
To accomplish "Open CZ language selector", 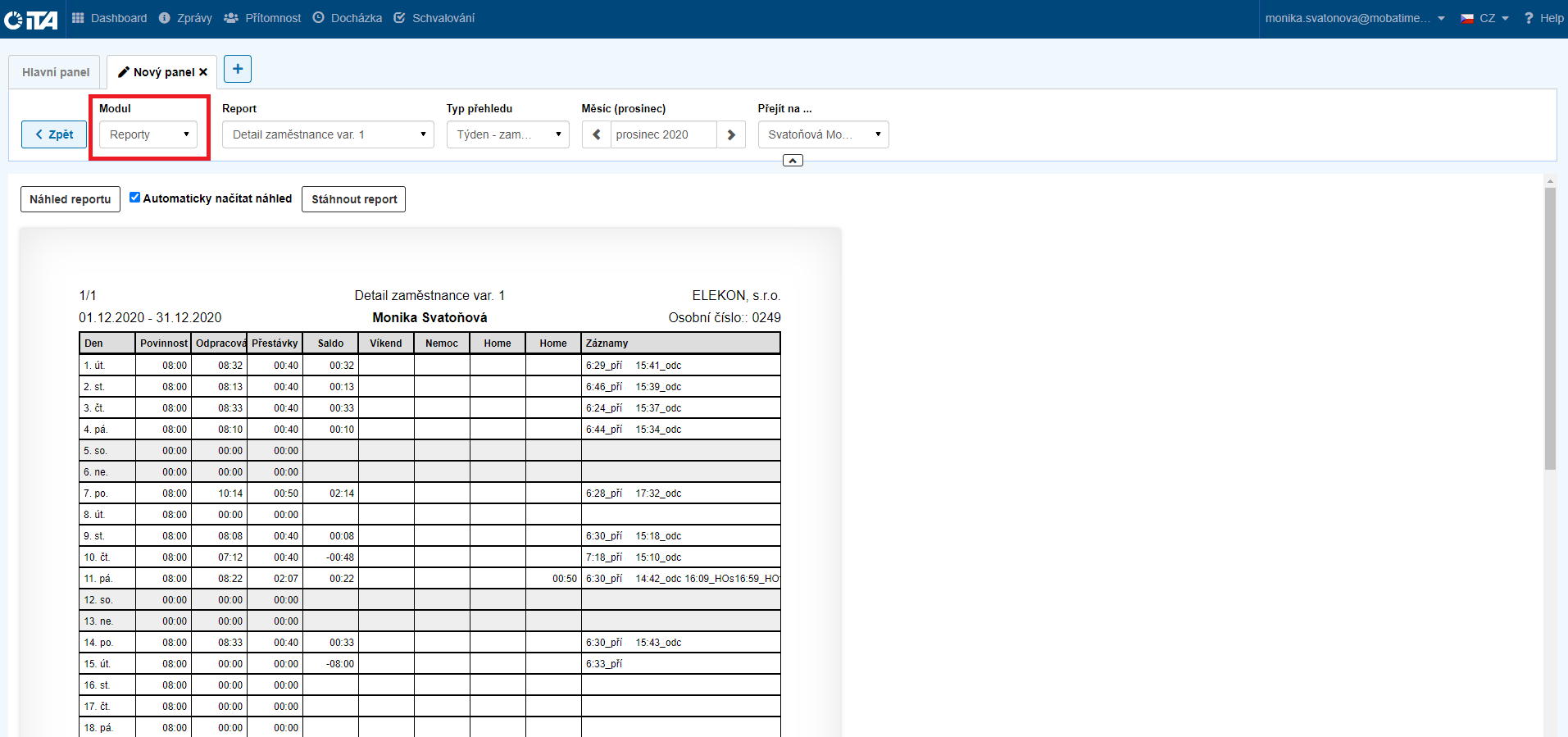I will 1484,18.
